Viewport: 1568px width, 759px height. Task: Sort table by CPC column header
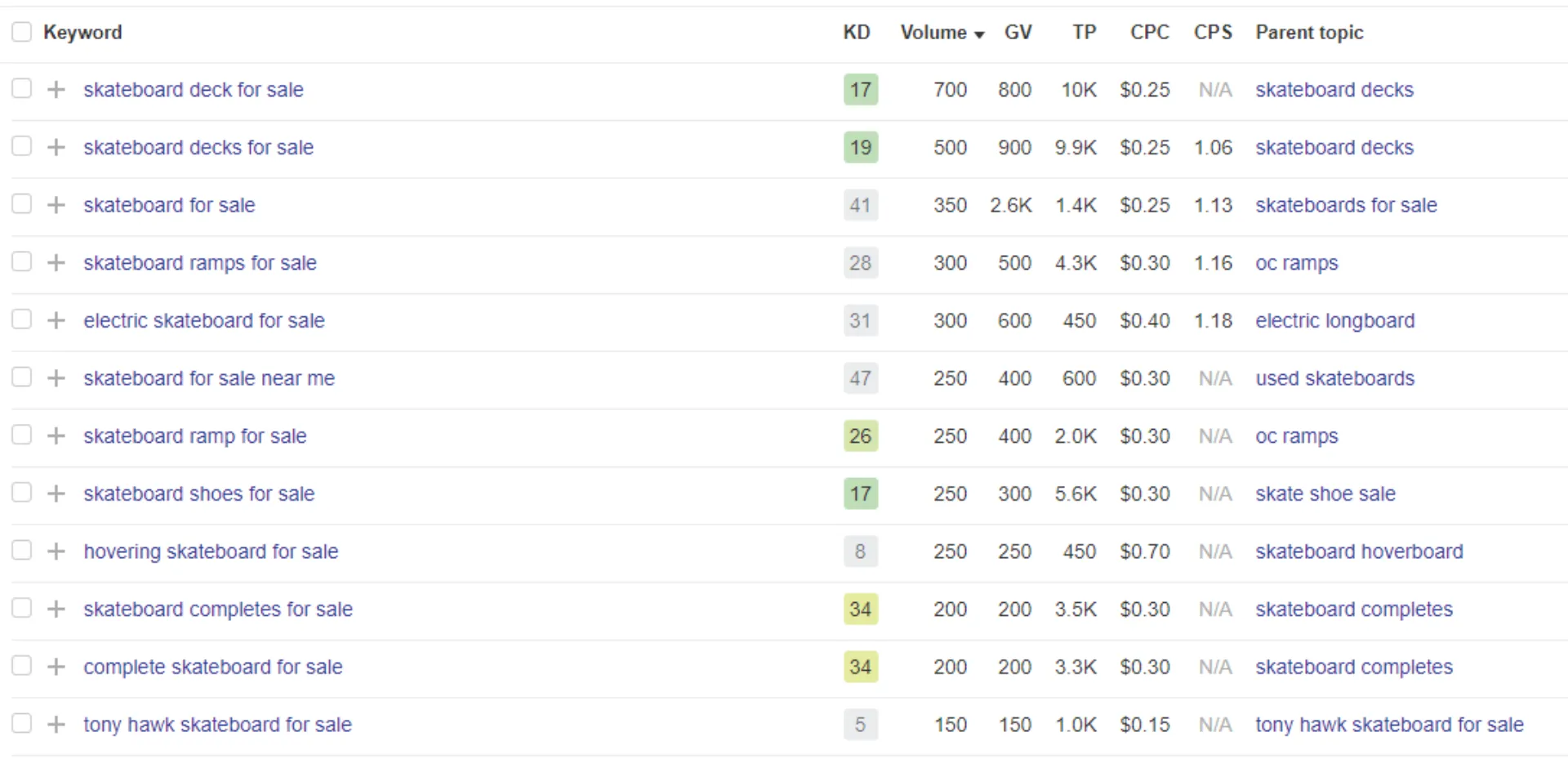click(x=1149, y=33)
